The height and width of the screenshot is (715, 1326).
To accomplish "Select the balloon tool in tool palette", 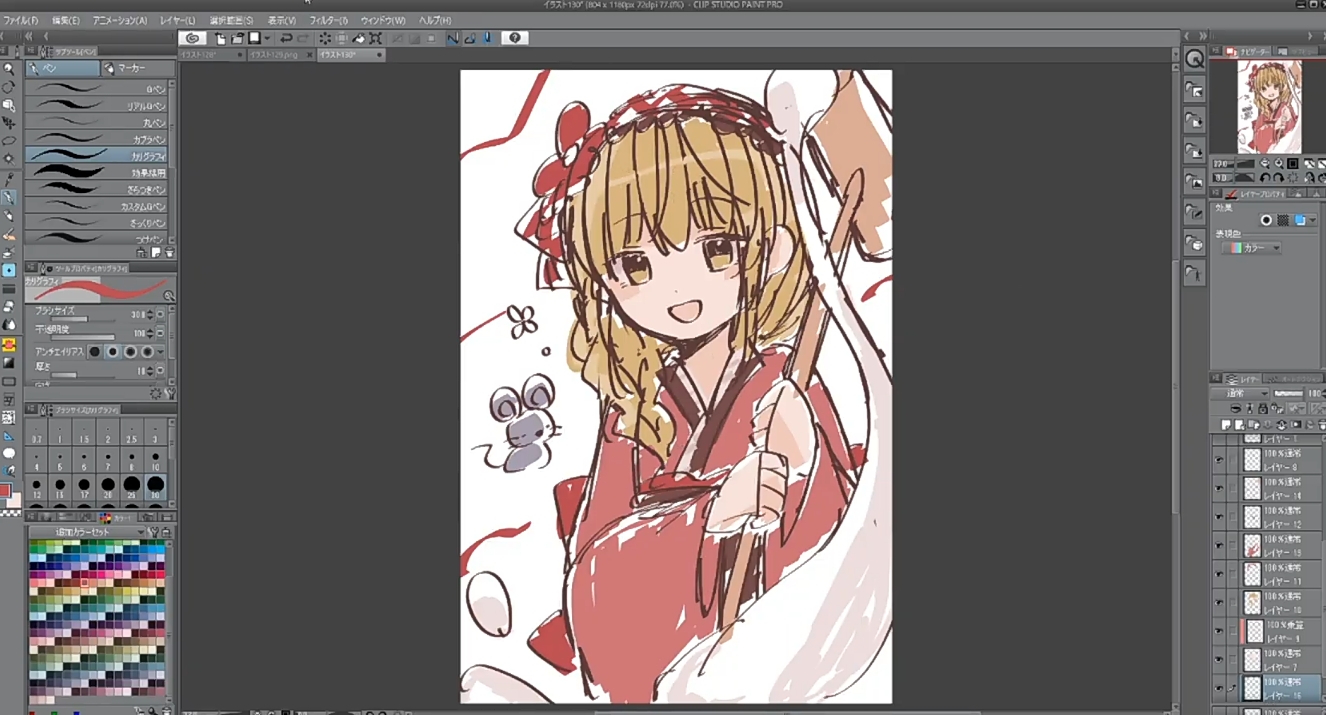I will (9, 453).
